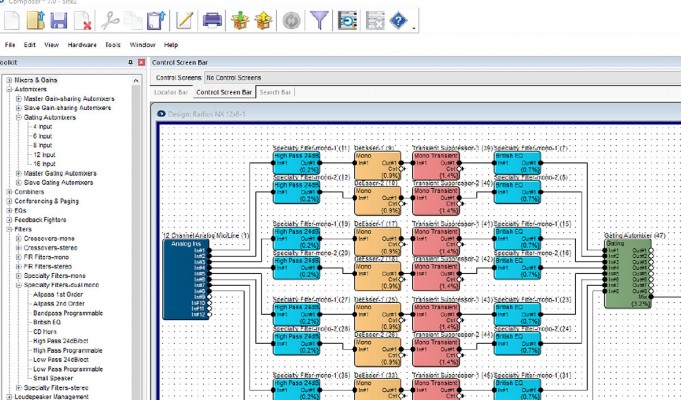Switch to the Locator Bar tab

171,92
